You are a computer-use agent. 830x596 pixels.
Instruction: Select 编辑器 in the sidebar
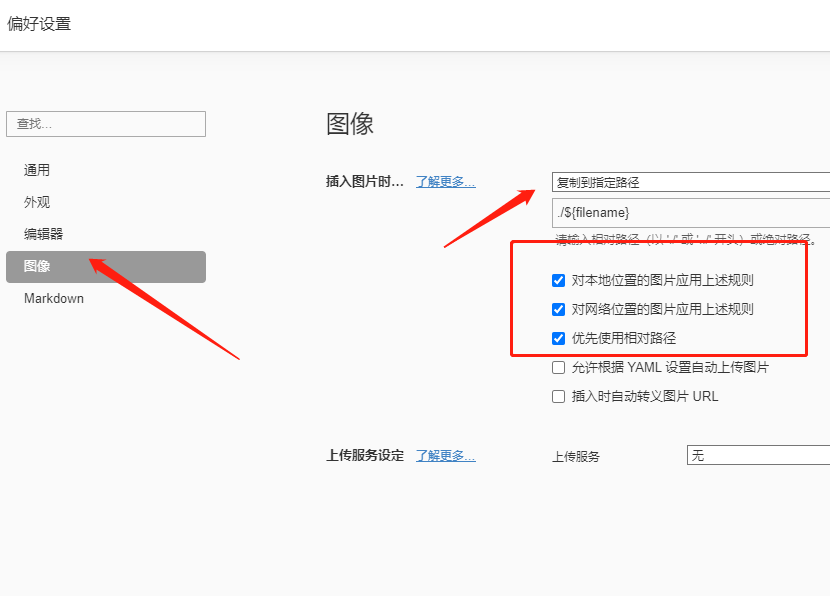(43, 234)
